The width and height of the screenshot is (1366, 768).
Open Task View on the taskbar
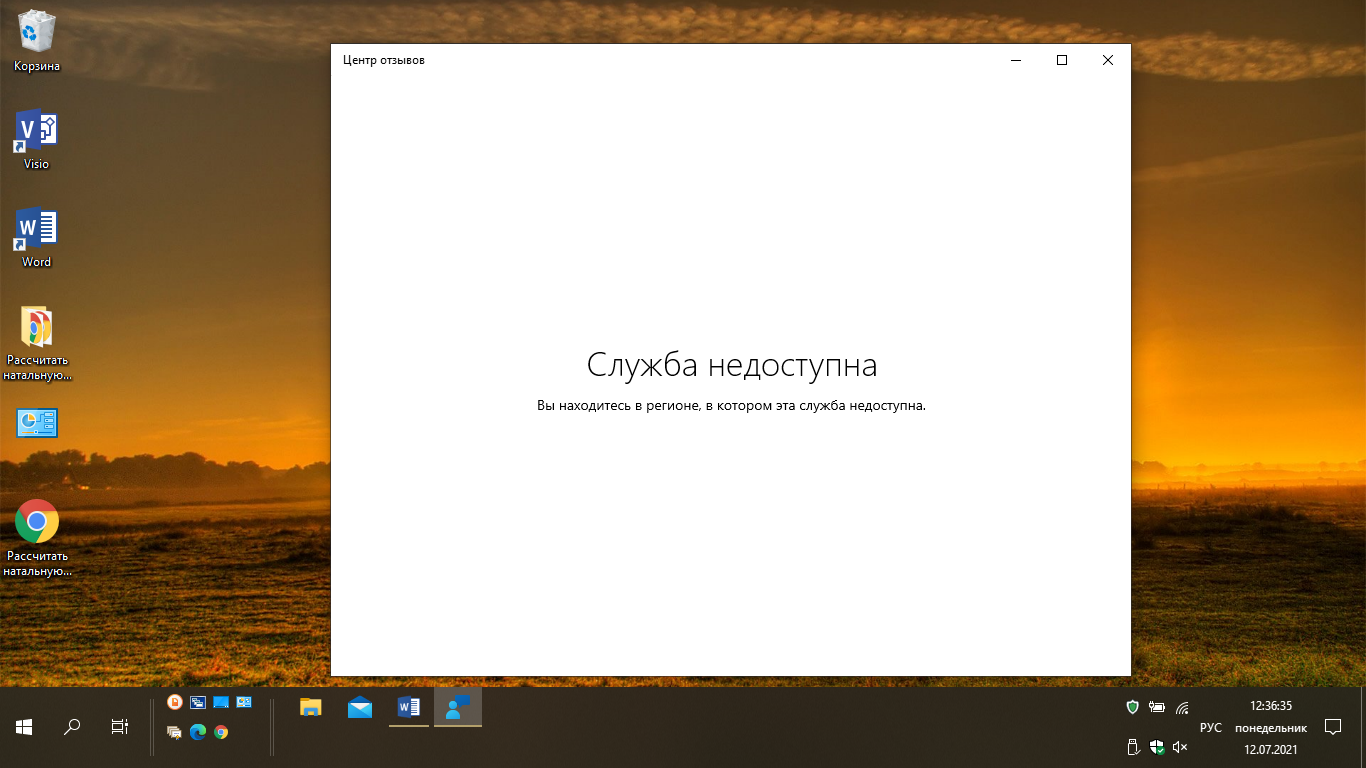coord(119,727)
